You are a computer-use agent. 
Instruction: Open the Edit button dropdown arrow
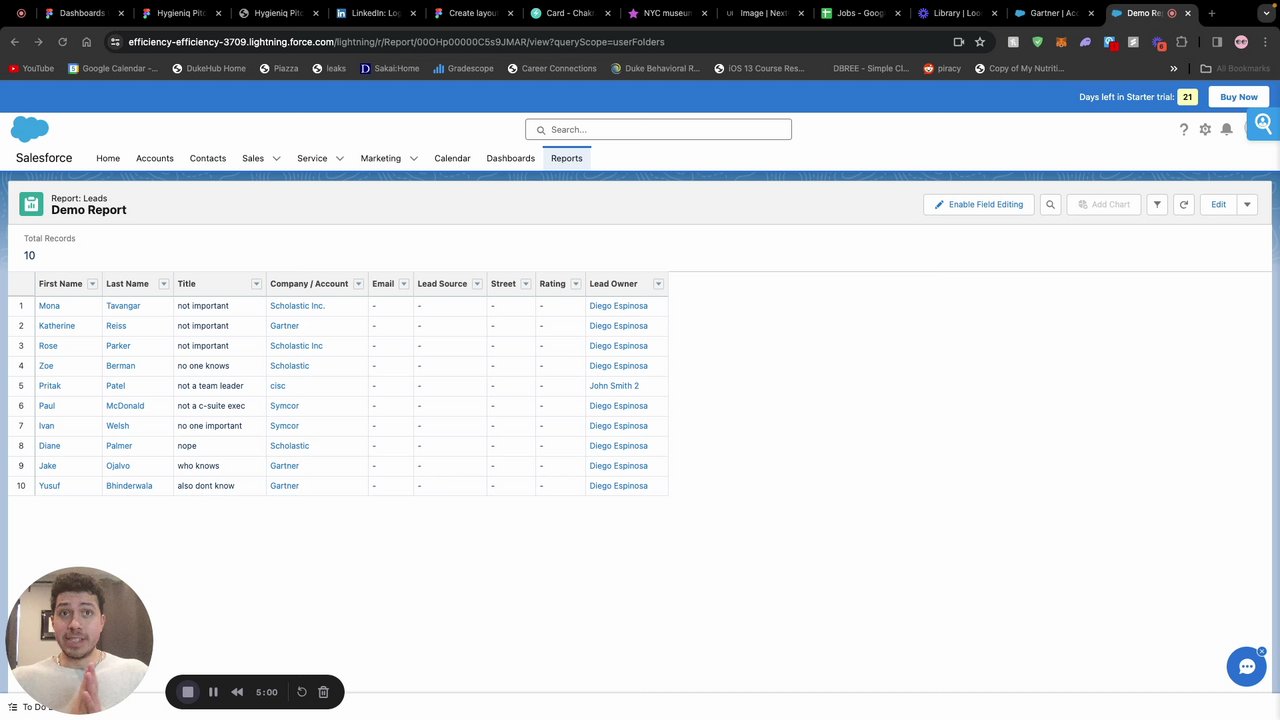point(1247,204)
